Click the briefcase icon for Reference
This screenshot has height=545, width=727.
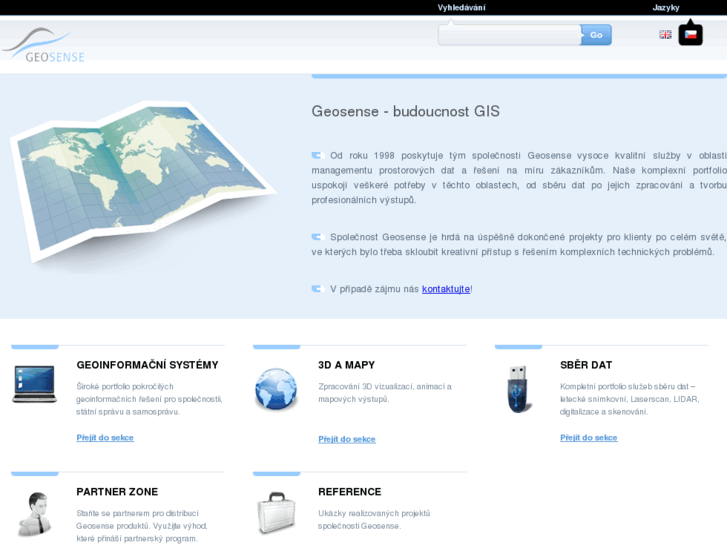coord(276,513)
